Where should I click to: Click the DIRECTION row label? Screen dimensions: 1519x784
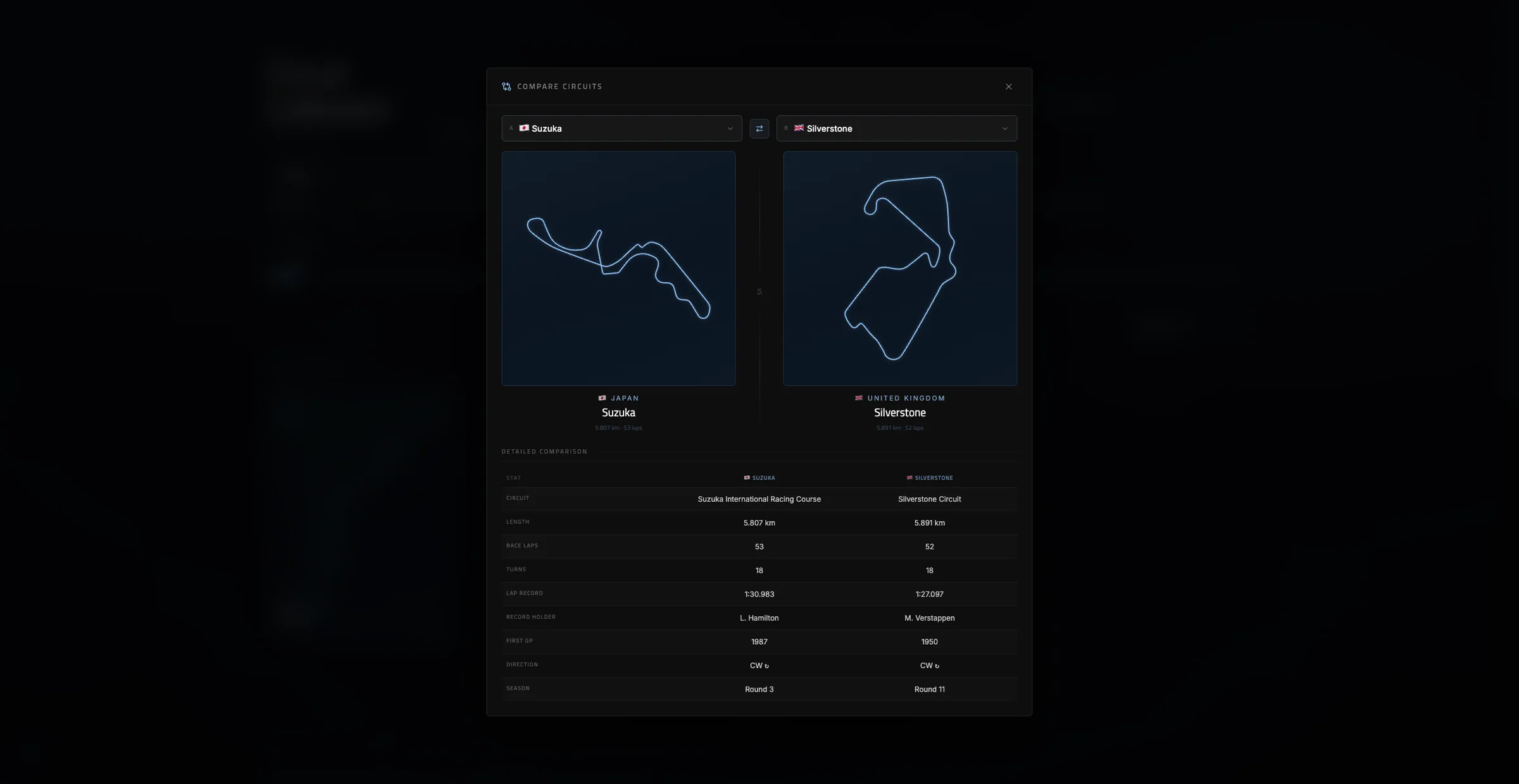pyautogui.click(x=522, y=664)
